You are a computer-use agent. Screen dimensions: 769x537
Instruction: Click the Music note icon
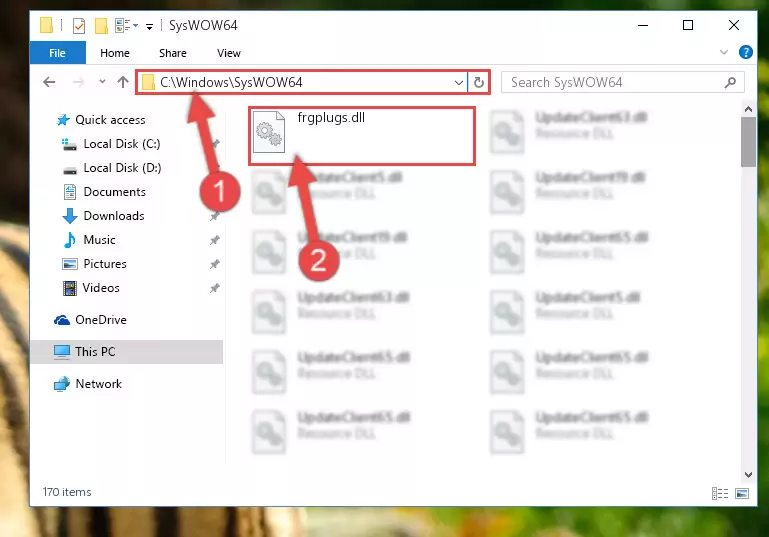pos(70,240)
